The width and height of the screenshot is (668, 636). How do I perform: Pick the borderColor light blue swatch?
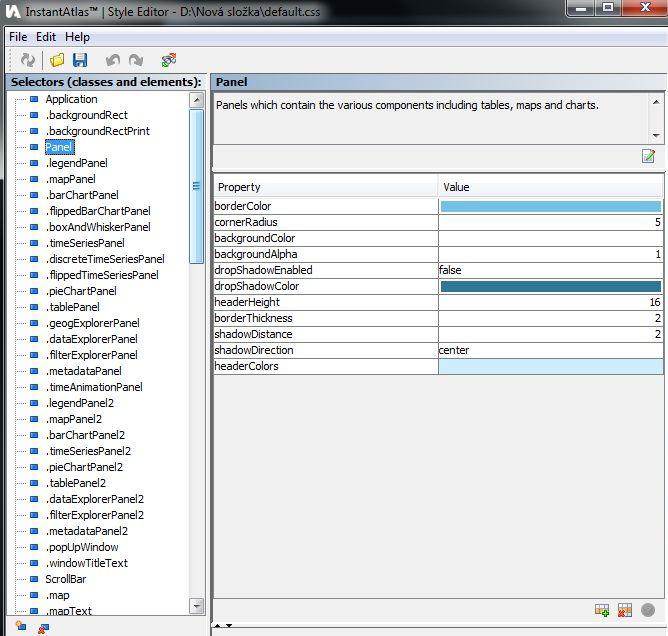pyautogui.click(x=550, y=207)
